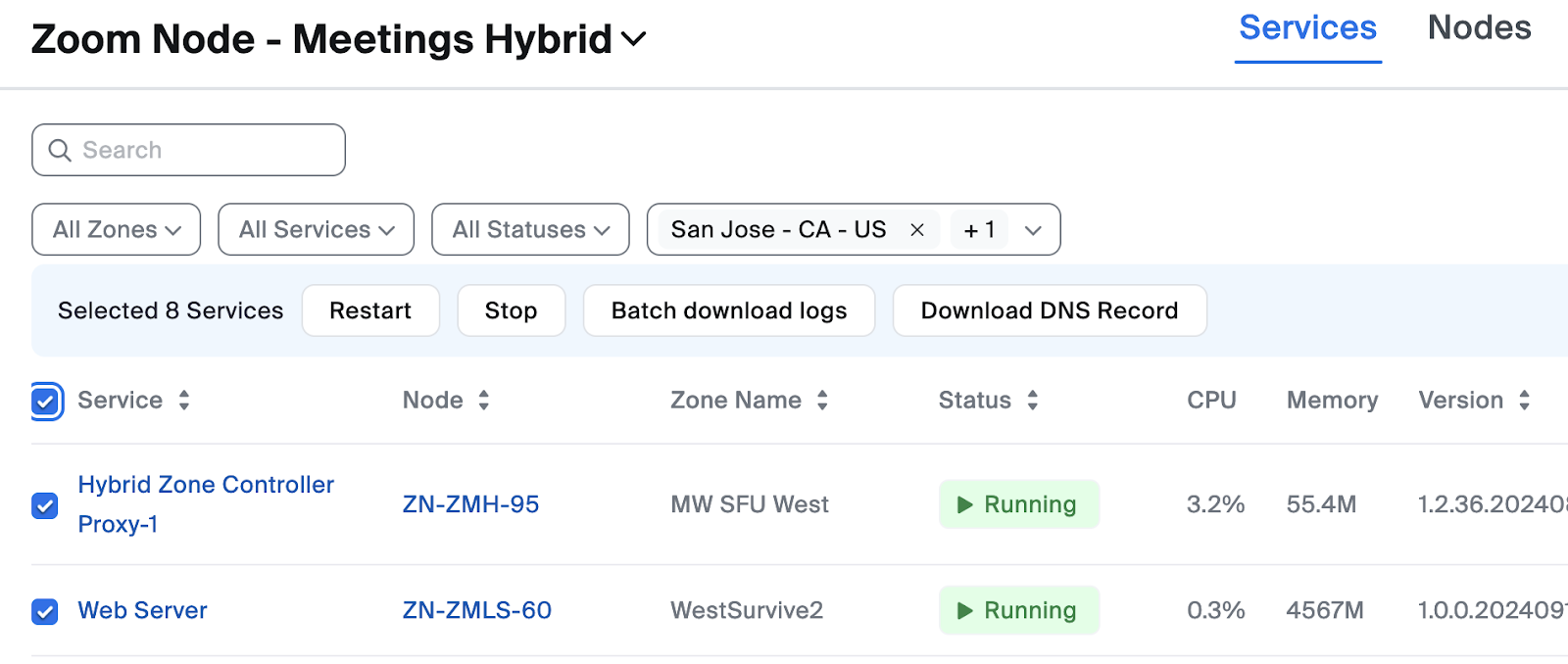
Task: Uncheck Hybrid Zone Controller Proxy-1 row checkbox
Action: pos(45,505)
